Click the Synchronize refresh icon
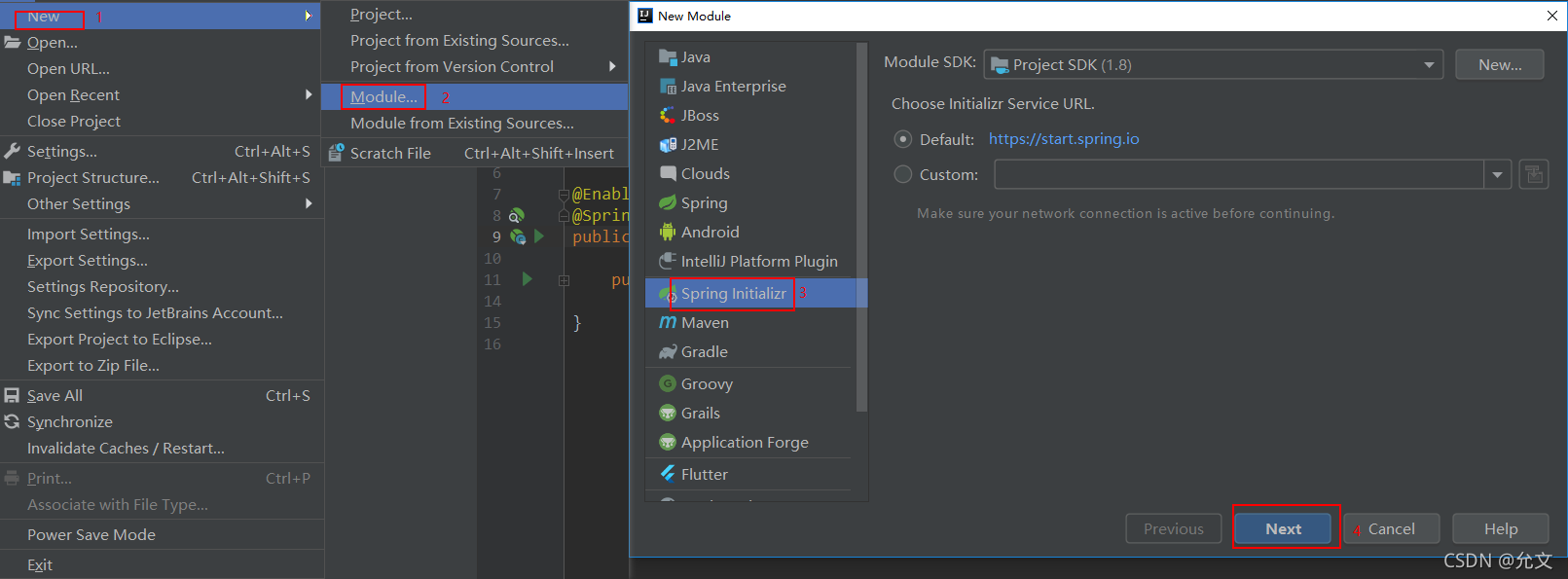 click(x=13, y=422)
